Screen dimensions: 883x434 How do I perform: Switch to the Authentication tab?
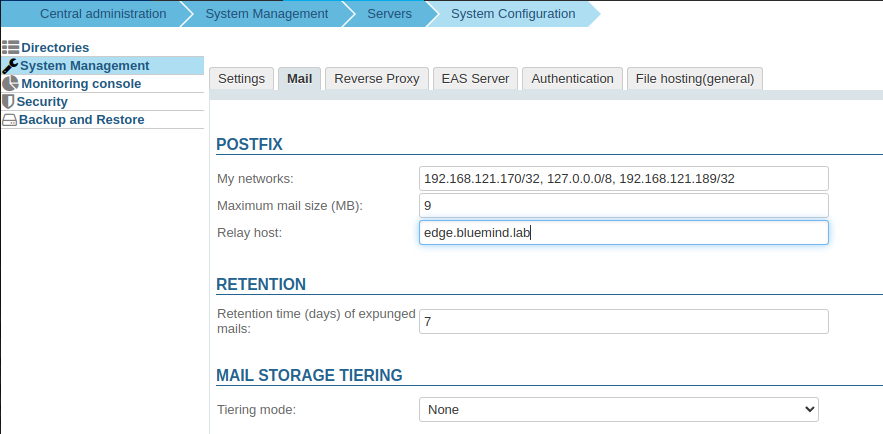click(x=572, y=78)
